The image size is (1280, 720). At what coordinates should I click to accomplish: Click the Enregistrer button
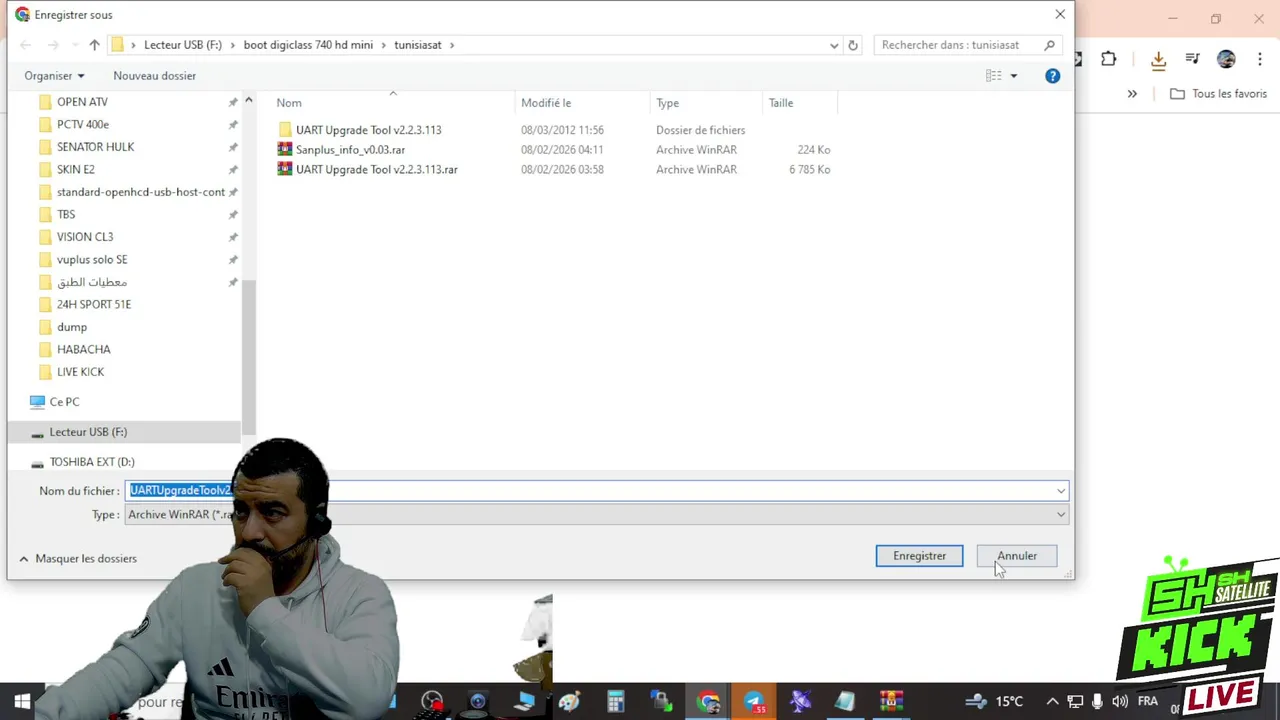(919, 556)
